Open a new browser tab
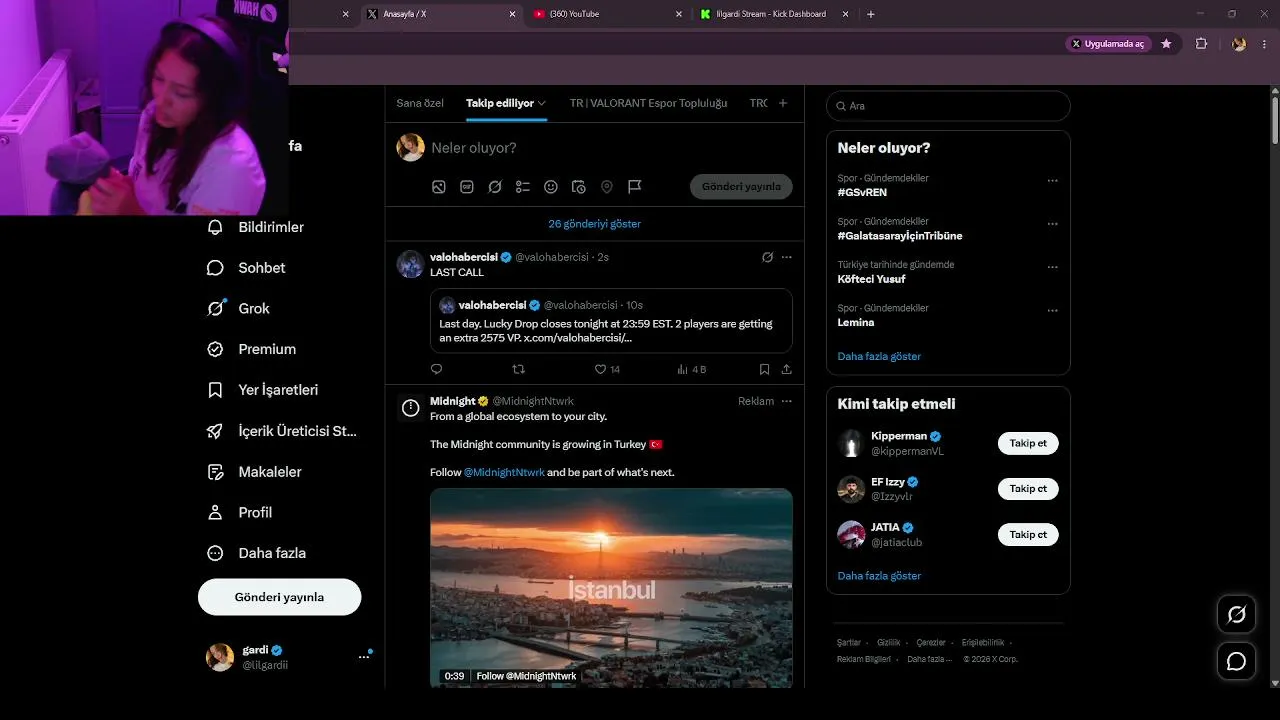Screen dimensions: 1280x720 point(871,14)
